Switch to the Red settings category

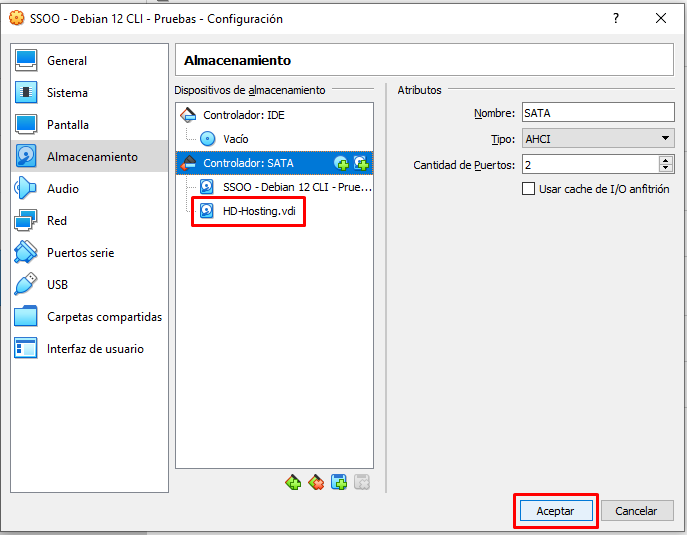tap(57, 221)
